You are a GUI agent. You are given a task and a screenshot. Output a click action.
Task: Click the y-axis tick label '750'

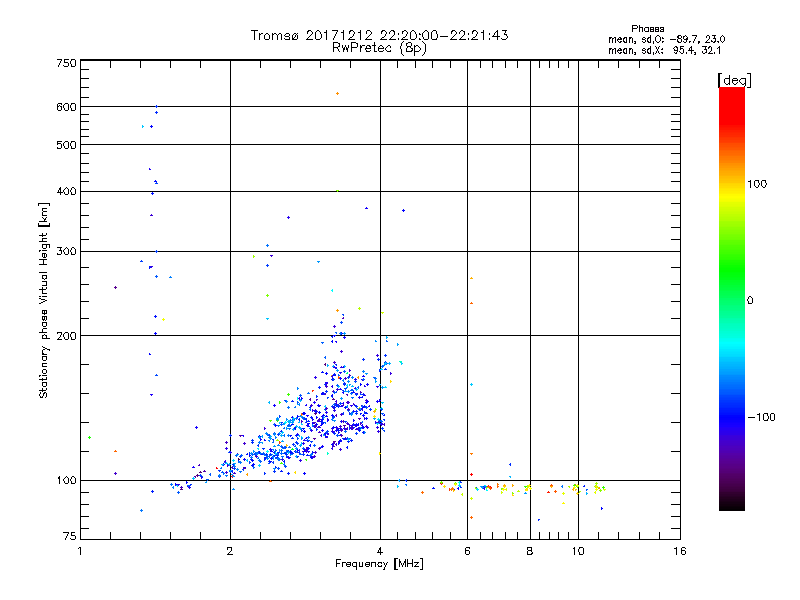point(66,63)
